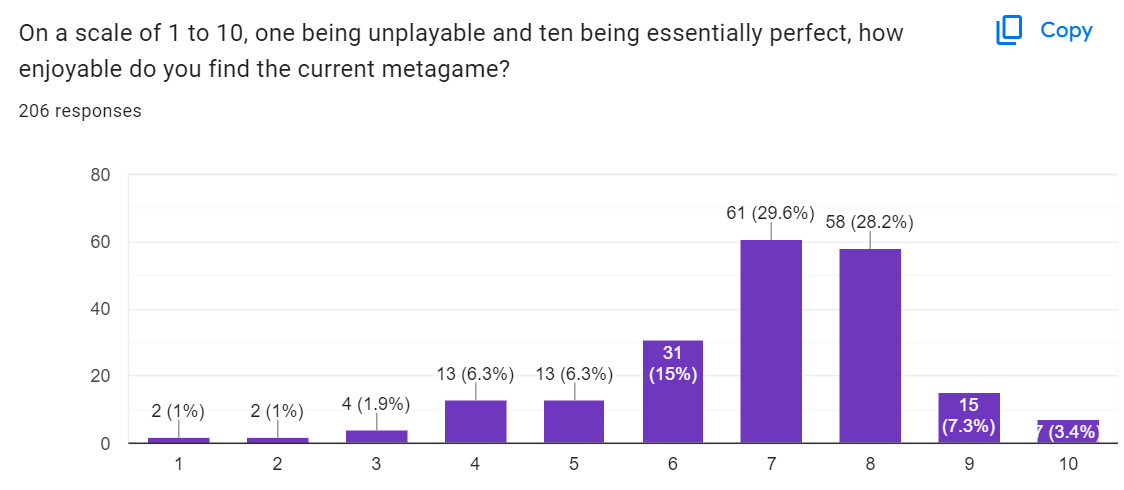The width and height of the screenshot is (1124, 490).
Task: Click the 31 (15%) label inside bar
Action: (x=673, y=362)
